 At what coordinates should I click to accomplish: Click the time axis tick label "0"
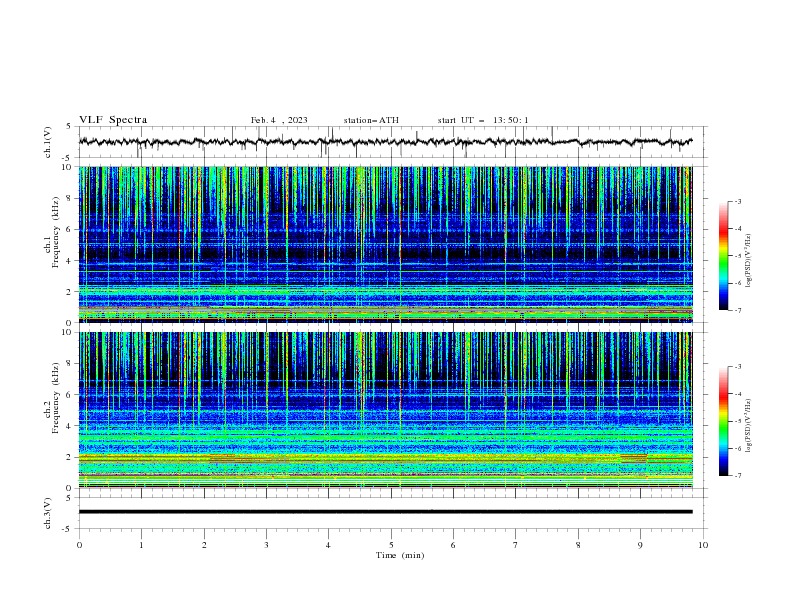[x=79, y=545]
